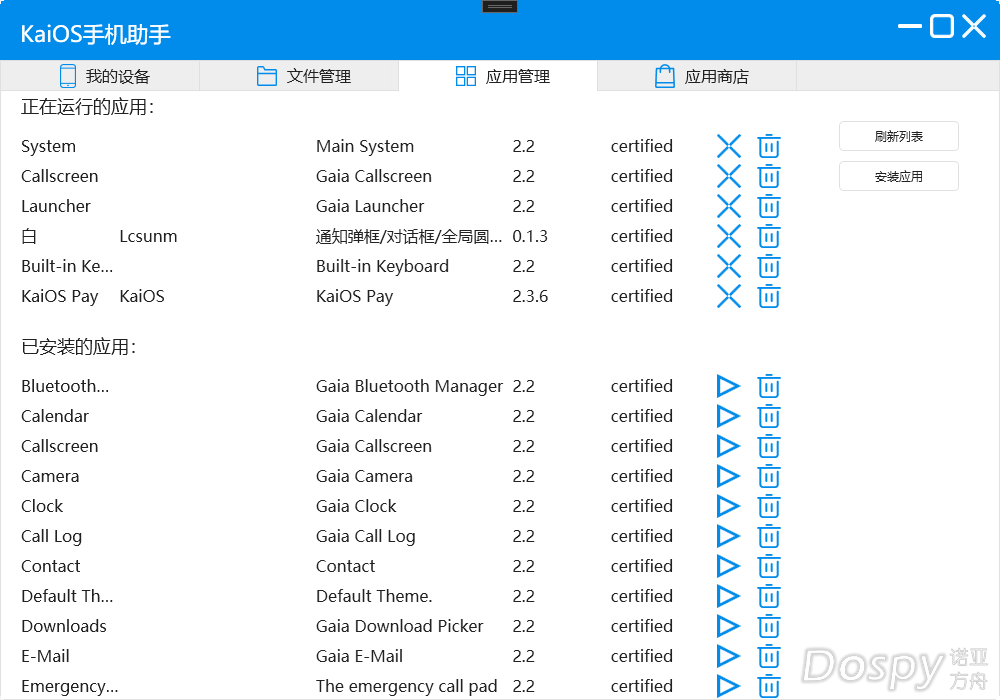Select the 'Gaia Calendar' description
1000x700 pixels.
click(x=369, y=416)
